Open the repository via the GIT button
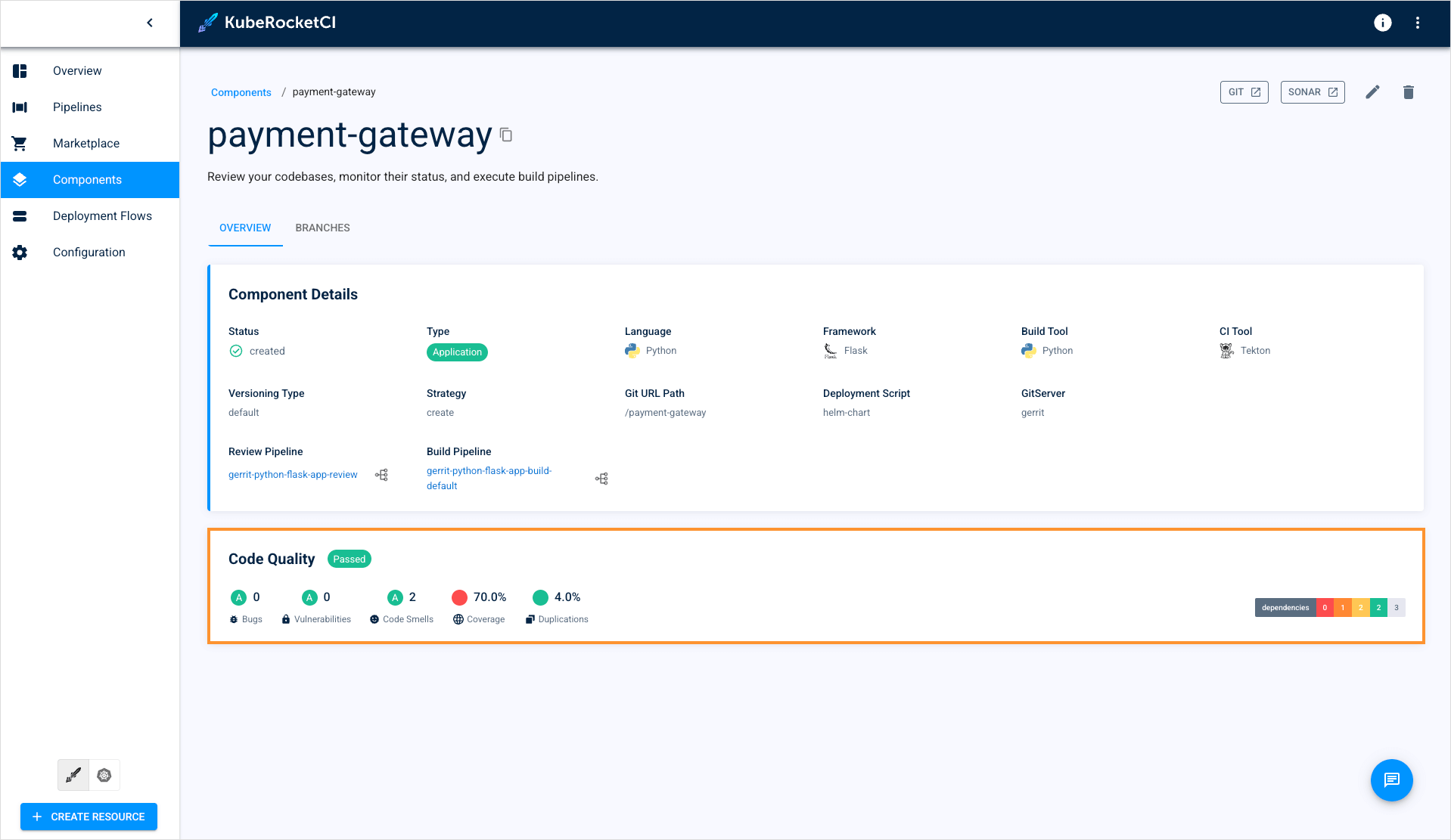 [1244, 91]
